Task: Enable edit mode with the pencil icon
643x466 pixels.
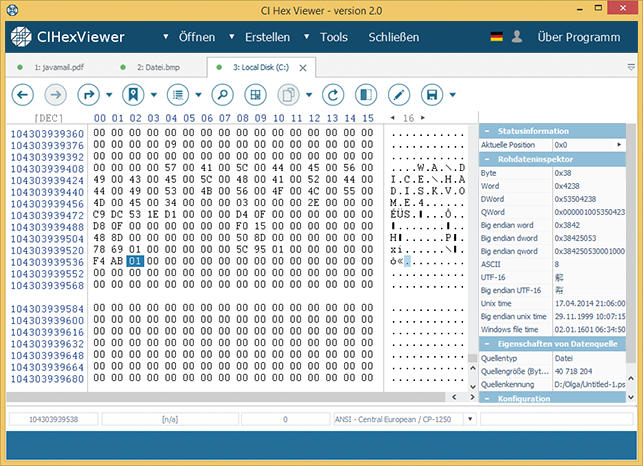Action: [x=399, y=95]
